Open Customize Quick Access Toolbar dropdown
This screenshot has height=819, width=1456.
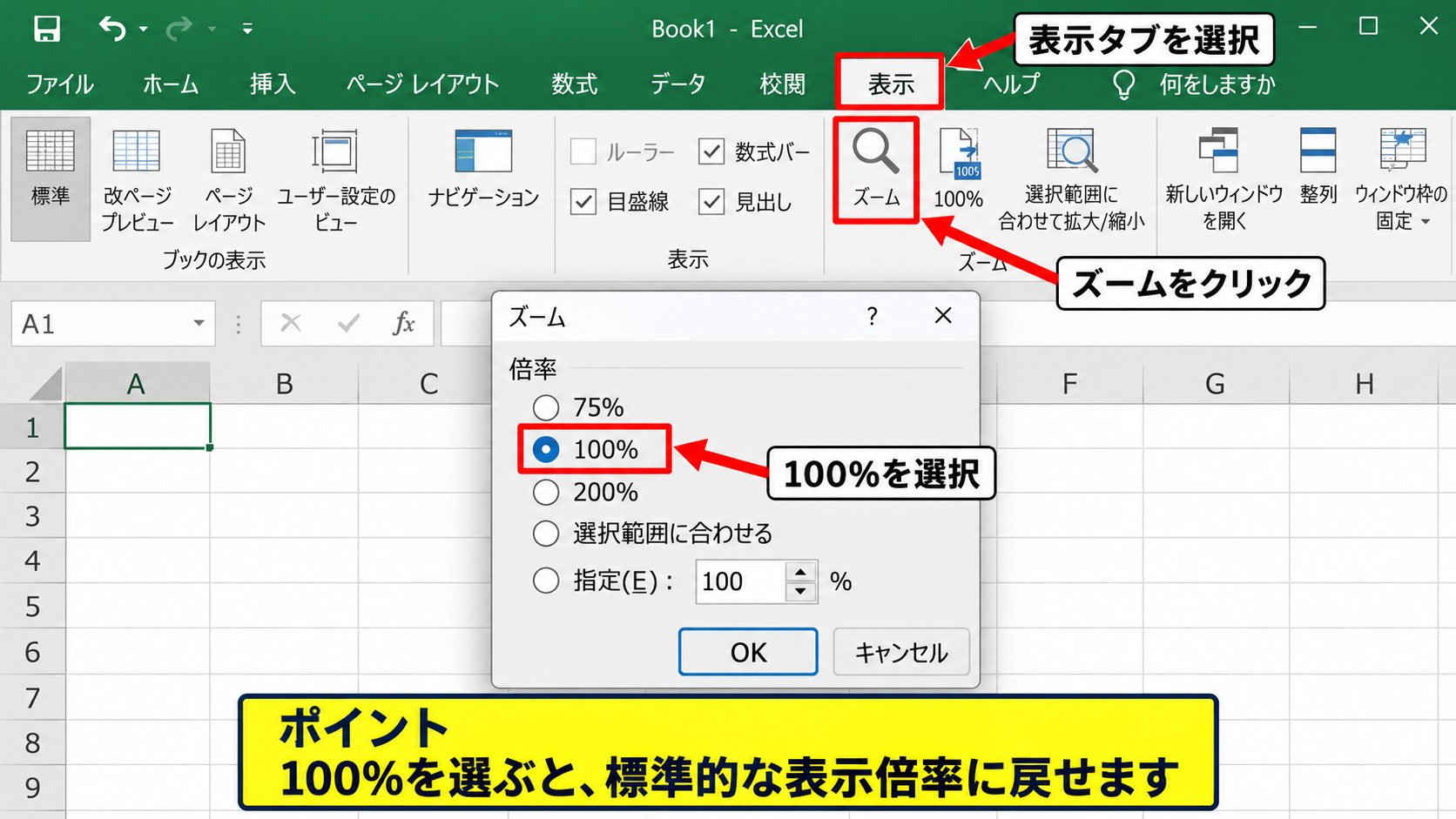[x=247, y=29]
